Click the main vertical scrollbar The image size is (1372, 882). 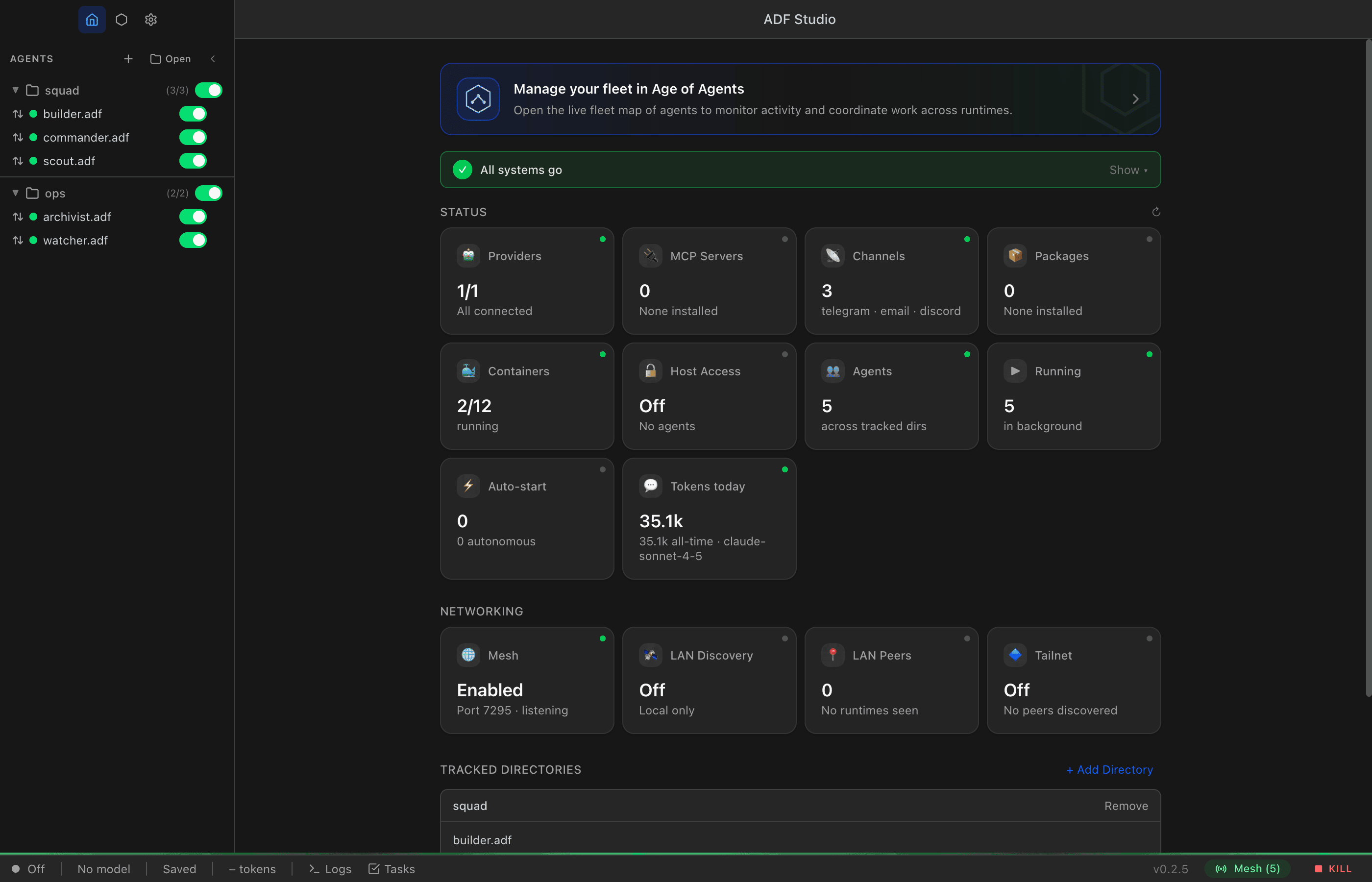click(1368, 367)
